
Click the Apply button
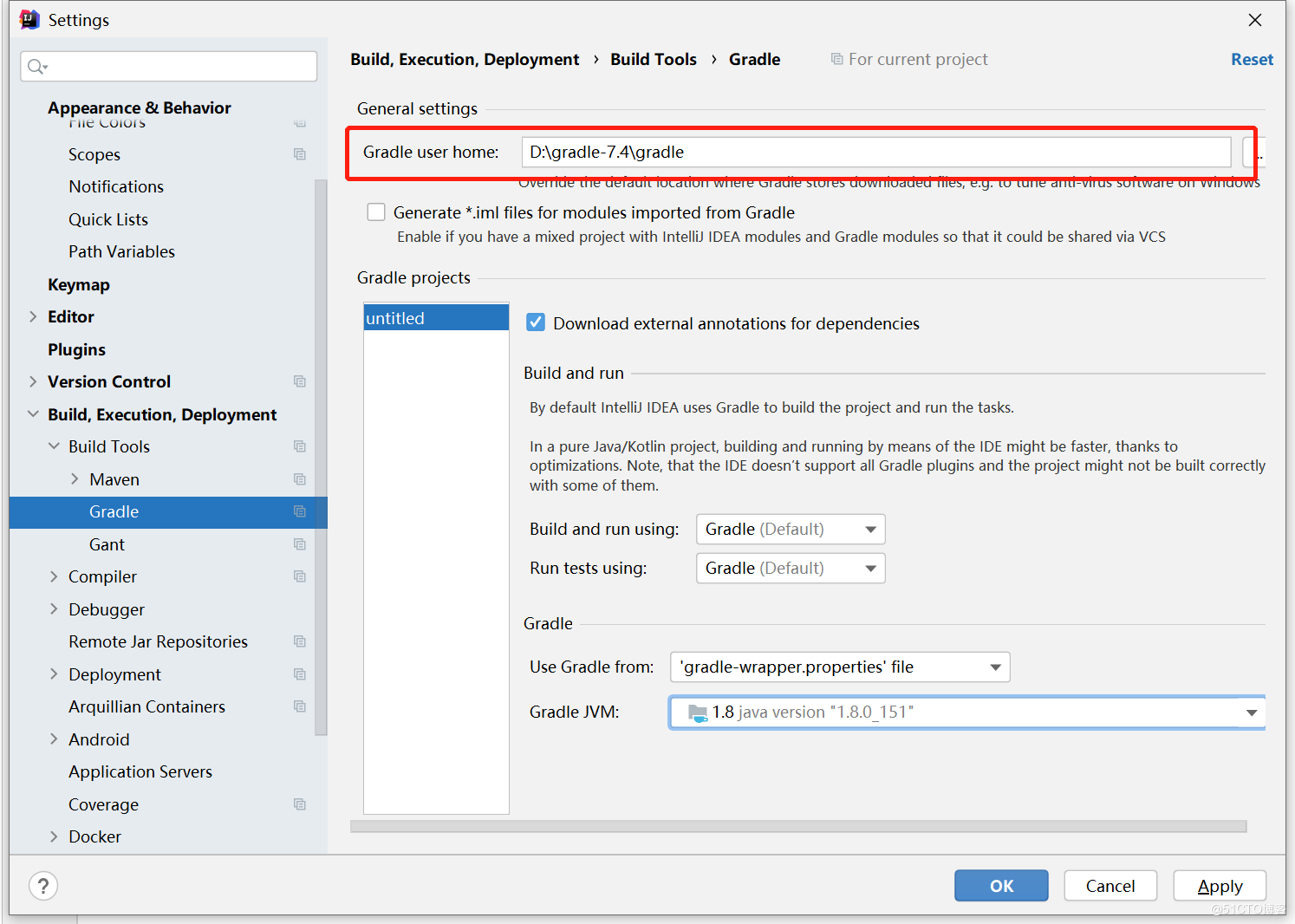point(1220,886)
